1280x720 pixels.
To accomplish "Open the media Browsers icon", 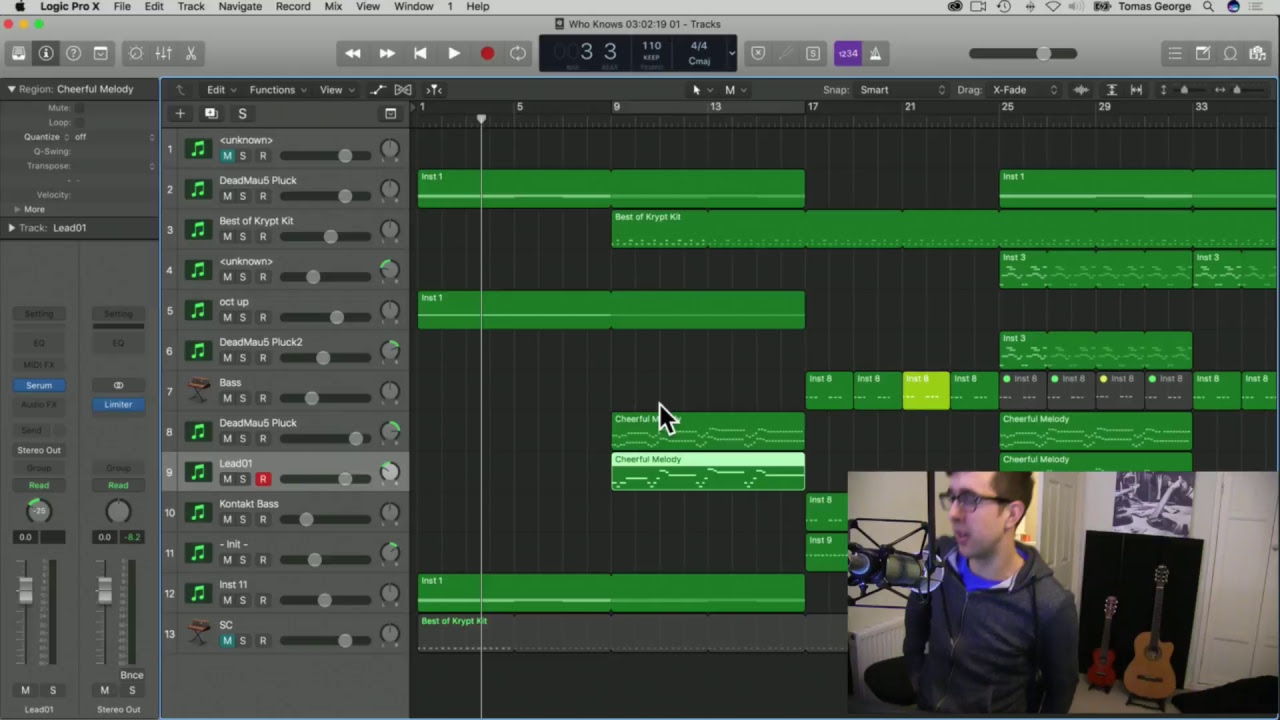I will pos(1258,53).
